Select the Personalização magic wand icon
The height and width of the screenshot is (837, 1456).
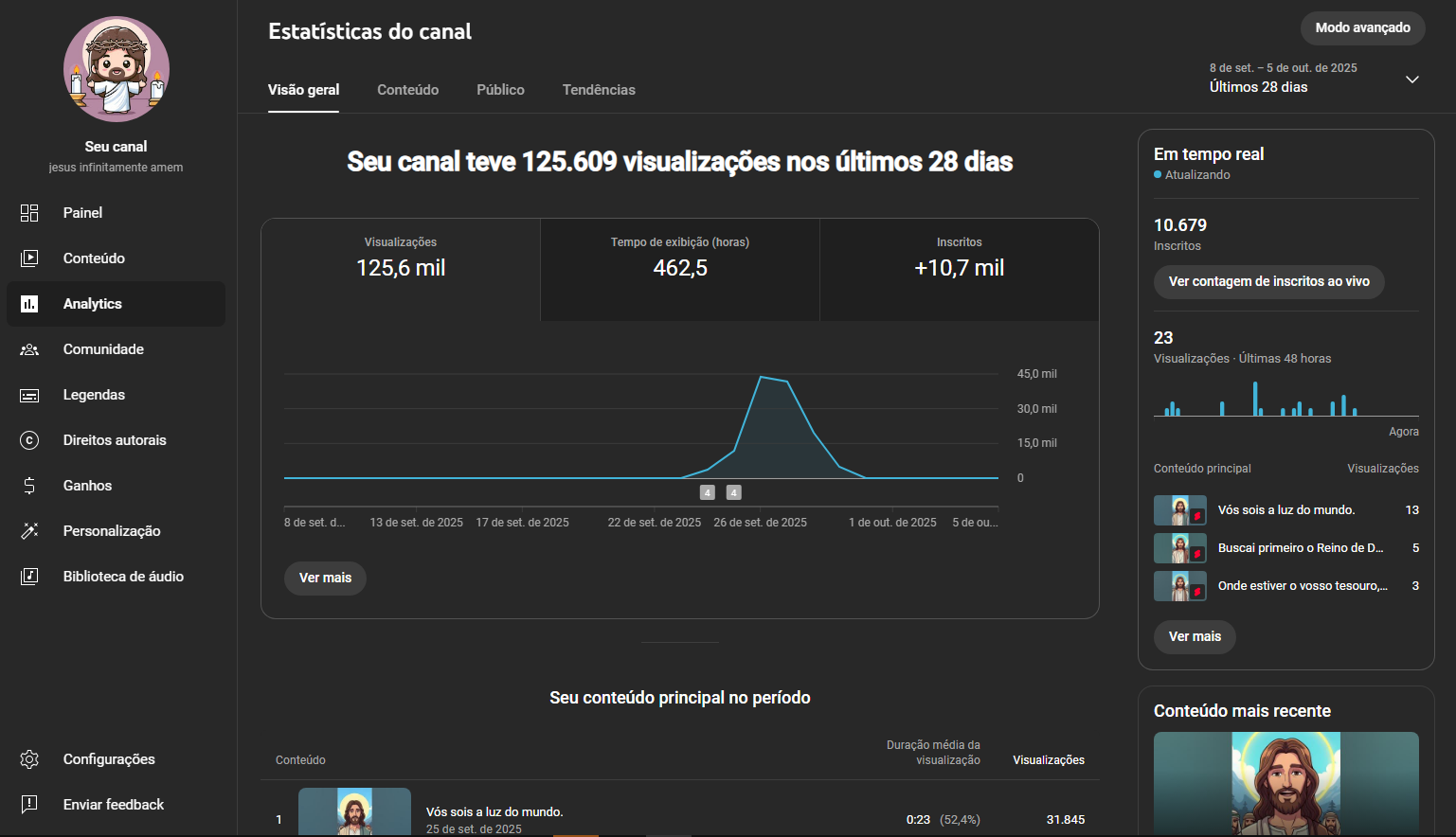pyautogui.click(x=29, y=531)
